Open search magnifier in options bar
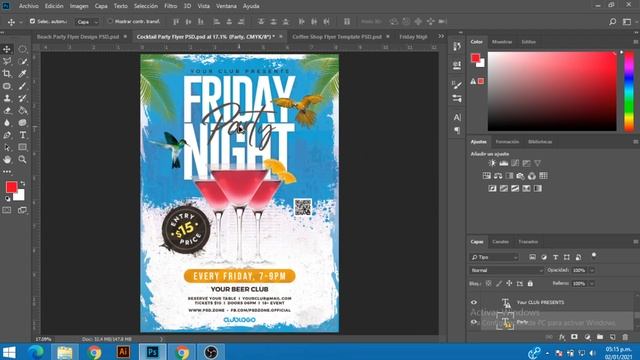 (x=612, y=22)
